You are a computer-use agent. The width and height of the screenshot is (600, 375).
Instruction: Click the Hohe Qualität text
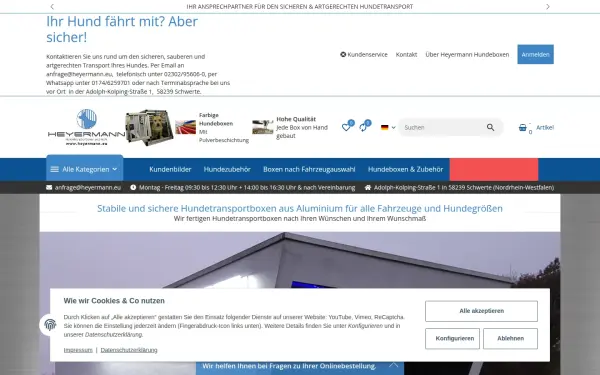point(296,119)
